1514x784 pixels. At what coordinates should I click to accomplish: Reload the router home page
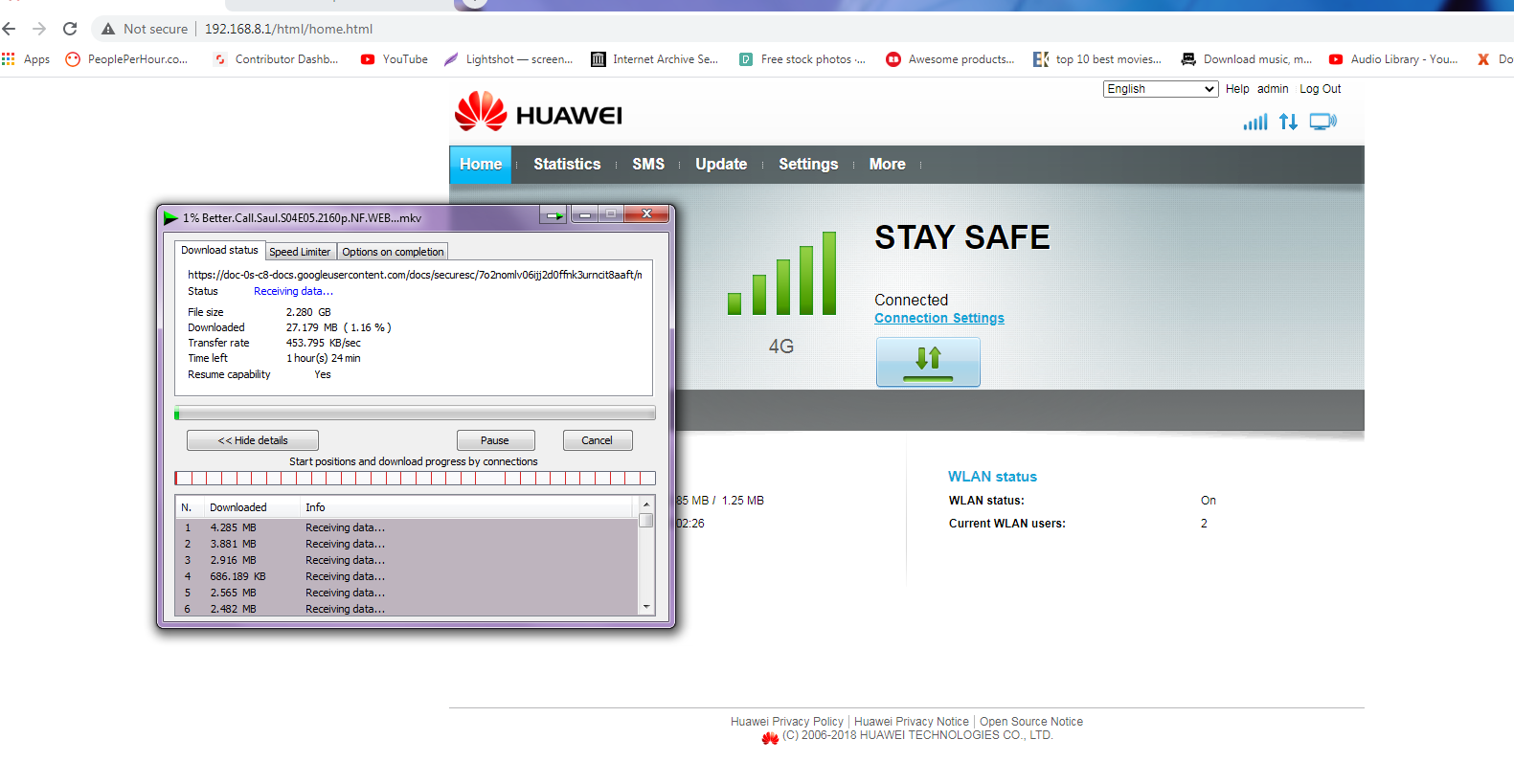[70, 29]
